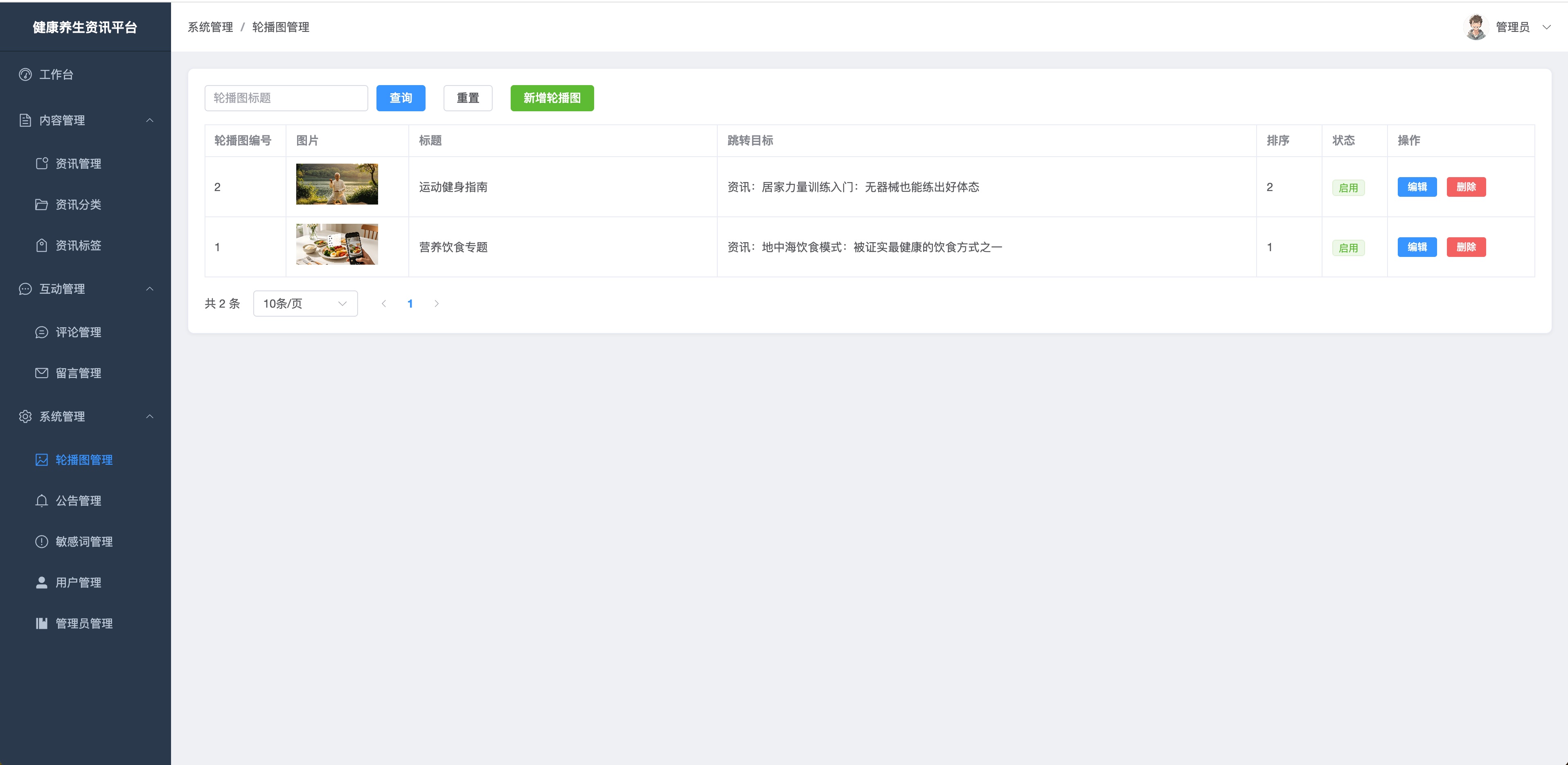Click 启用 status tag for 营养饮食专题
This screenshot has height=765, width=1568.
(x=1348, y=248)
